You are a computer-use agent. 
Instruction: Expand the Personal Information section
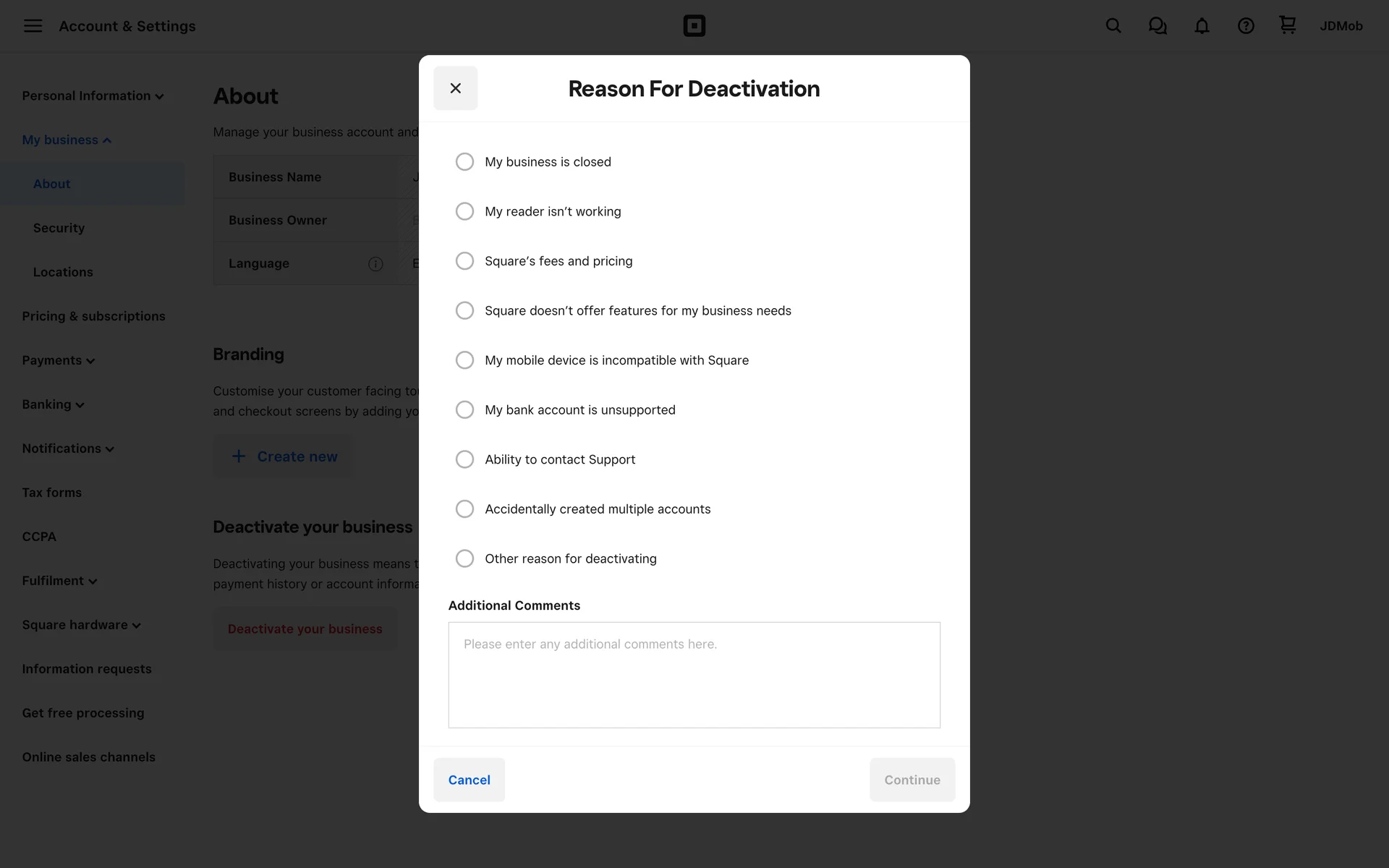[93, 96]
